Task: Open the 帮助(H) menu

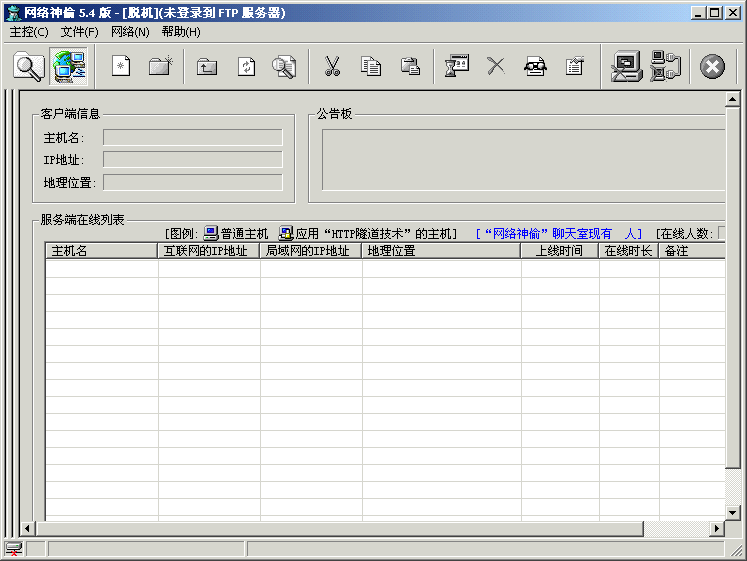Action: 181,32
